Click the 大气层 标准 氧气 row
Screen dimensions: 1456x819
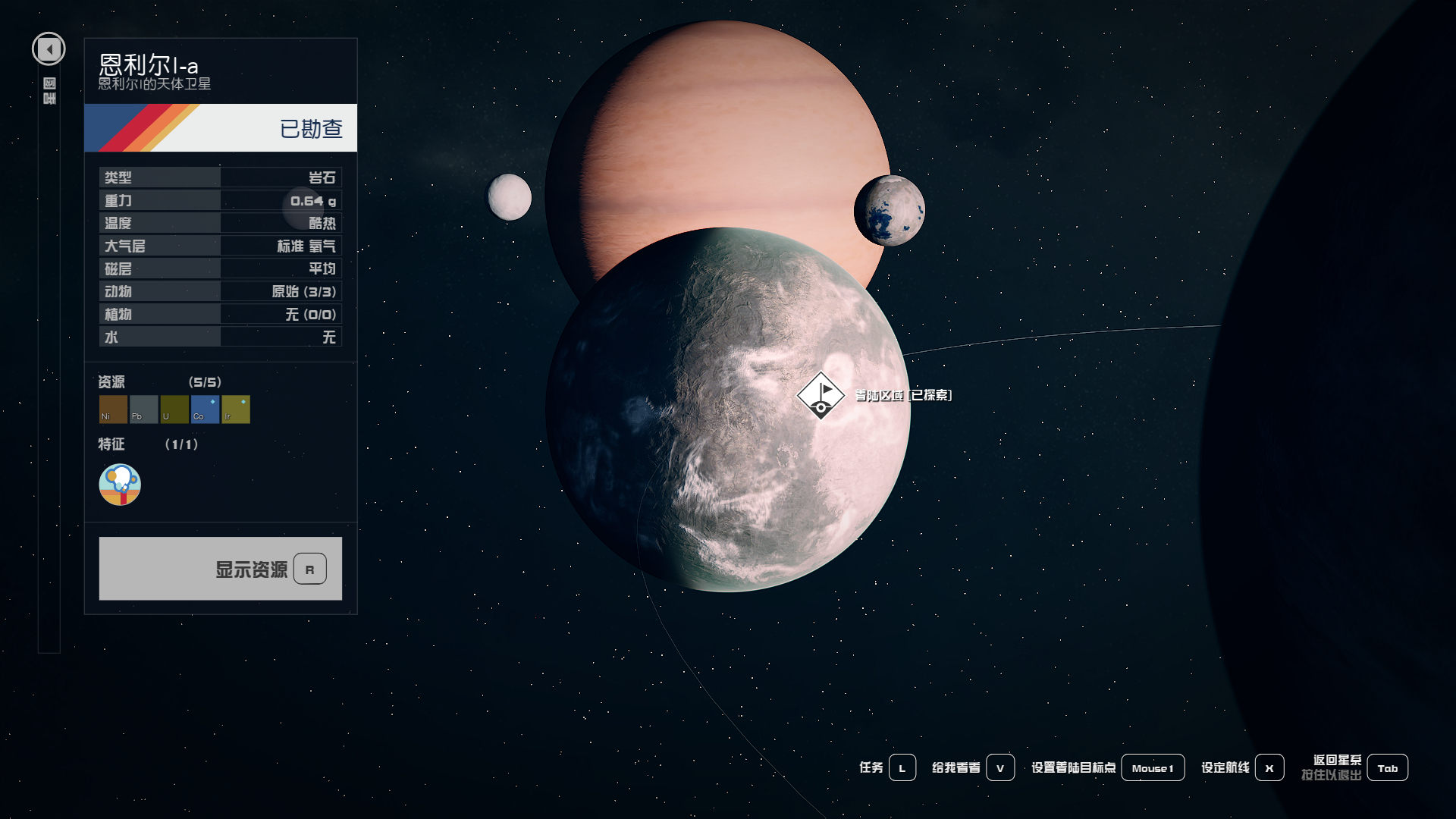coord(221,246)
